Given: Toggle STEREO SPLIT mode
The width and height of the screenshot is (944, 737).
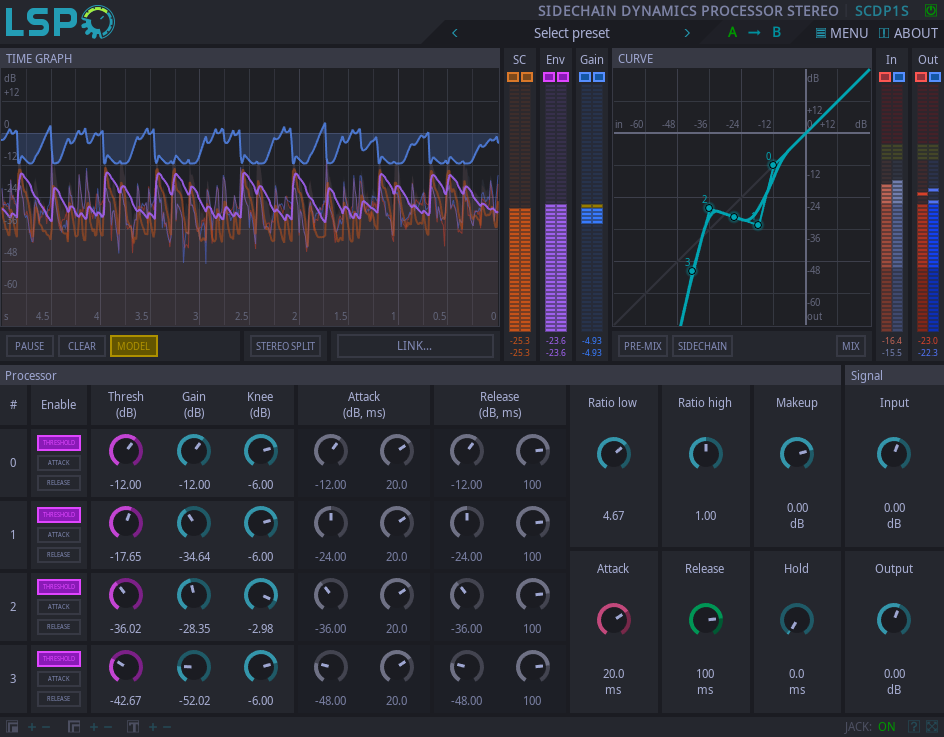Looking at the screenshot, I should [285, 346].
